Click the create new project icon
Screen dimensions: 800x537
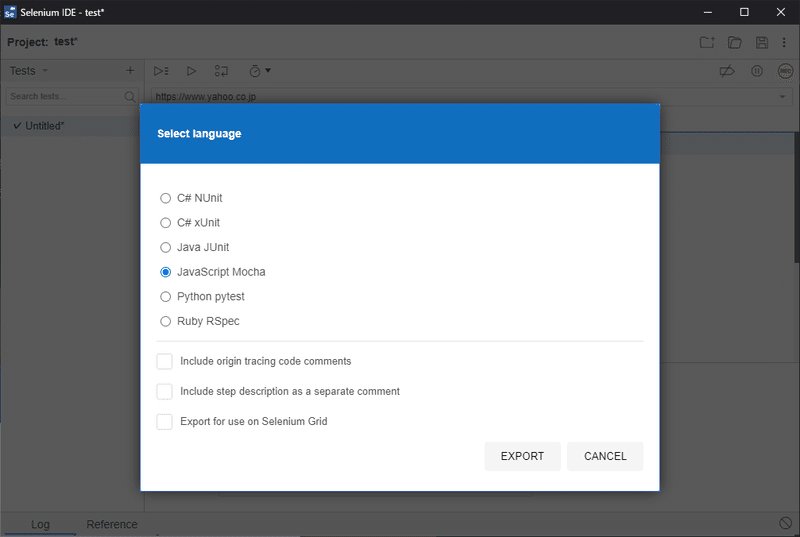[x=706, y=42]
